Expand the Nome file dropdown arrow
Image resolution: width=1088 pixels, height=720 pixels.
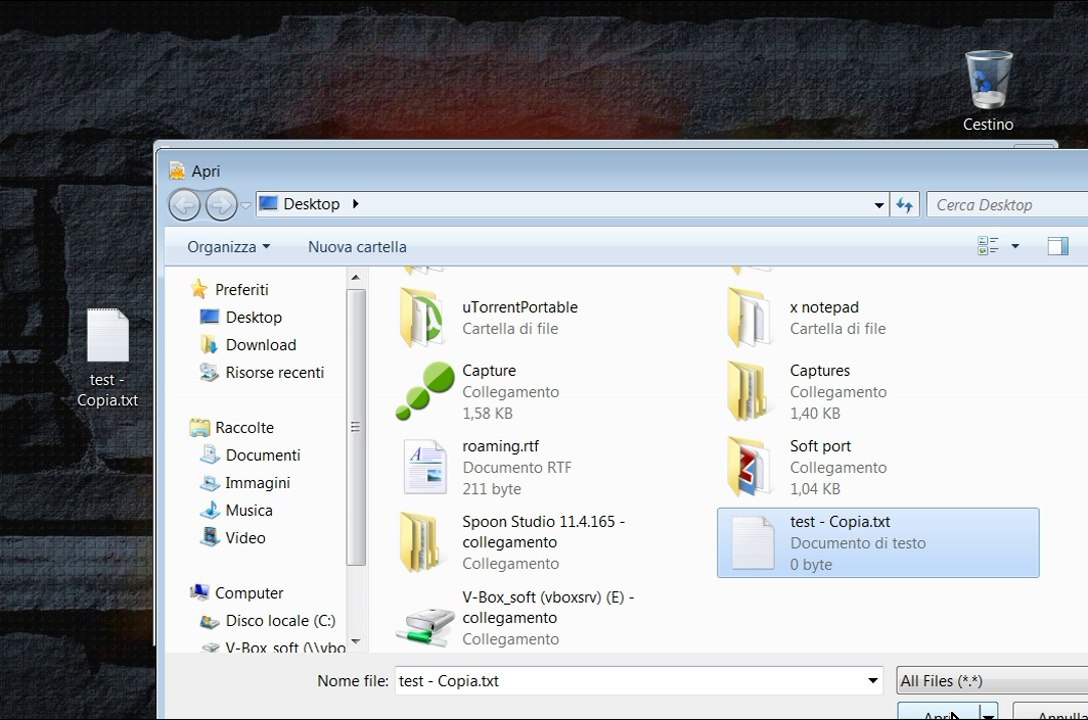coord(873,680)
